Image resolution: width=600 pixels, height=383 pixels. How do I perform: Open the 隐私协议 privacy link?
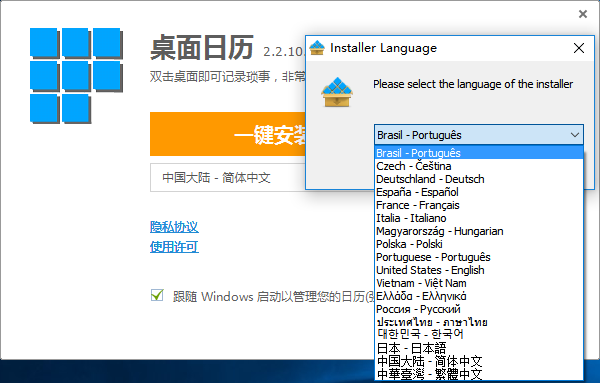(174, 227)
